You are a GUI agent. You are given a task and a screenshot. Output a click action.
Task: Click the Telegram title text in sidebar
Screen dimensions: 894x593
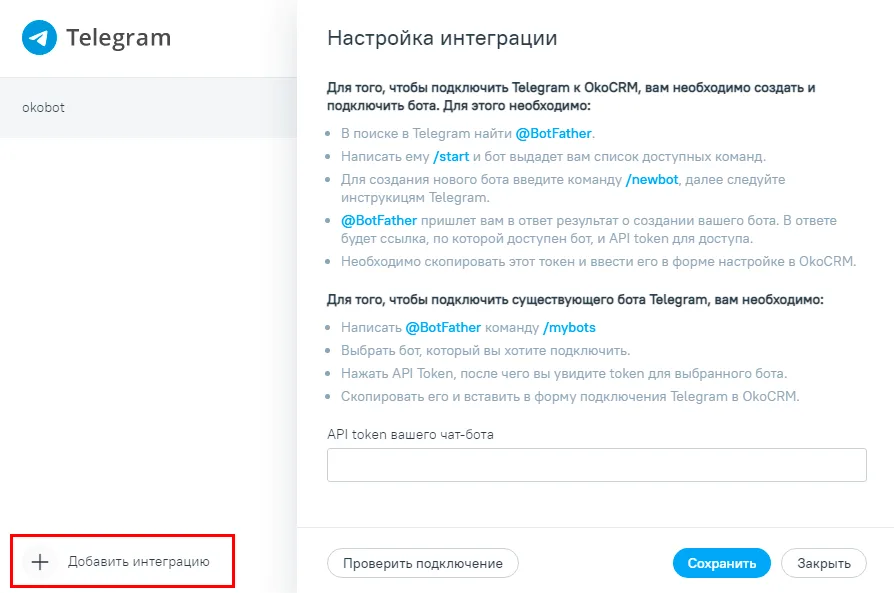coord(119,38)
